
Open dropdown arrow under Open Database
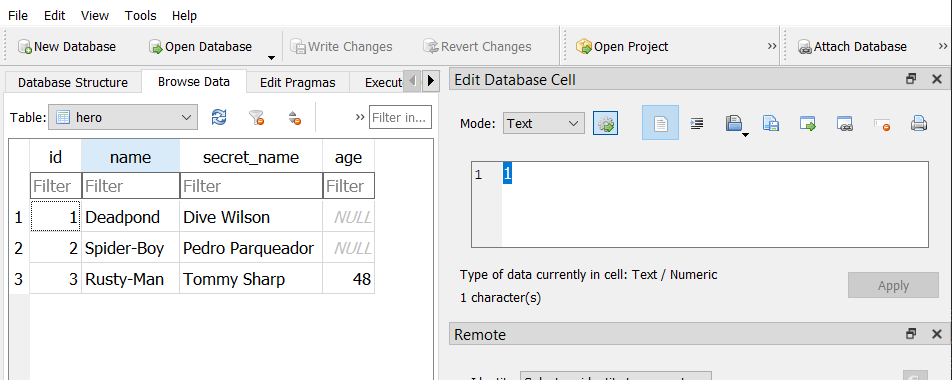[x=271, y=58]
